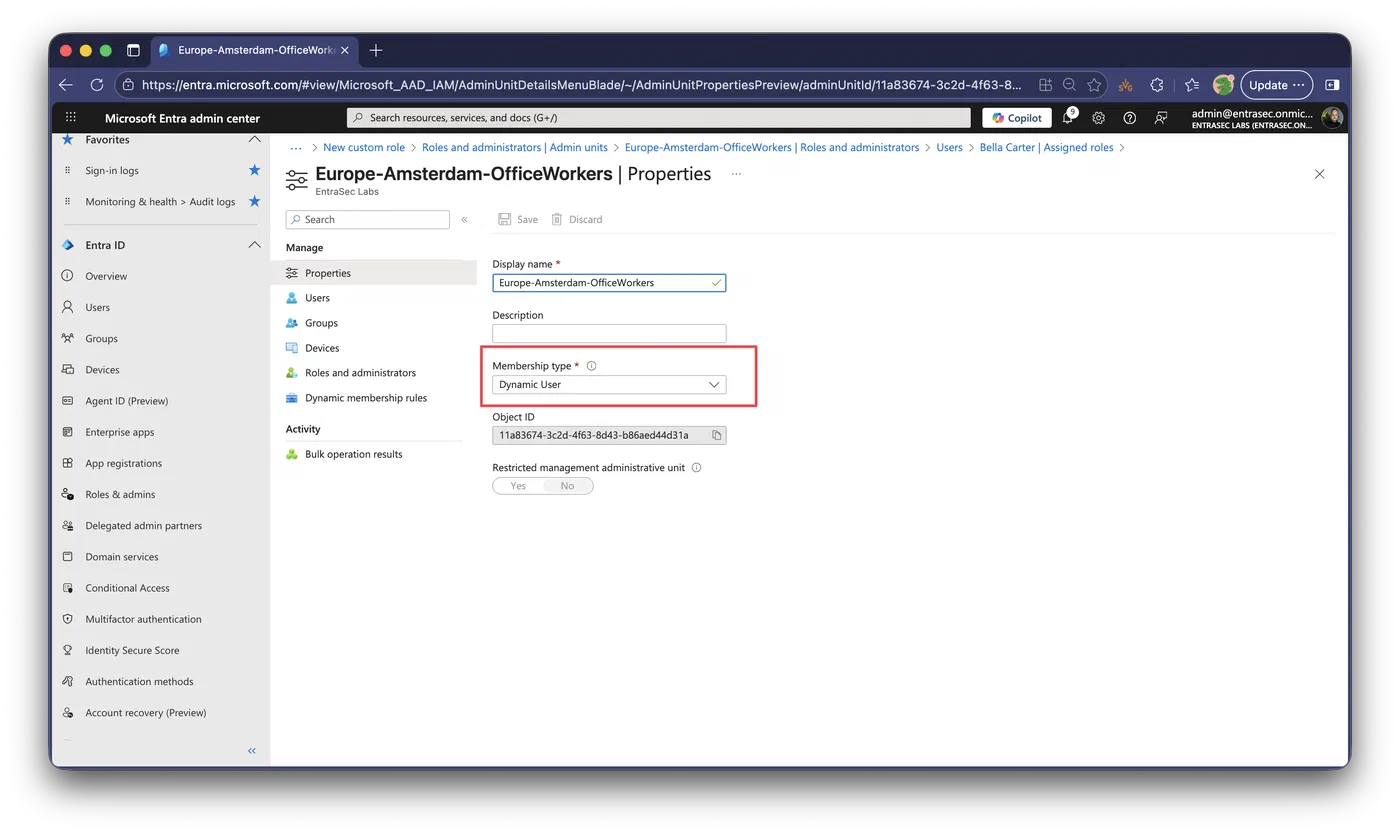Reload the page in browser

[97, 85]
